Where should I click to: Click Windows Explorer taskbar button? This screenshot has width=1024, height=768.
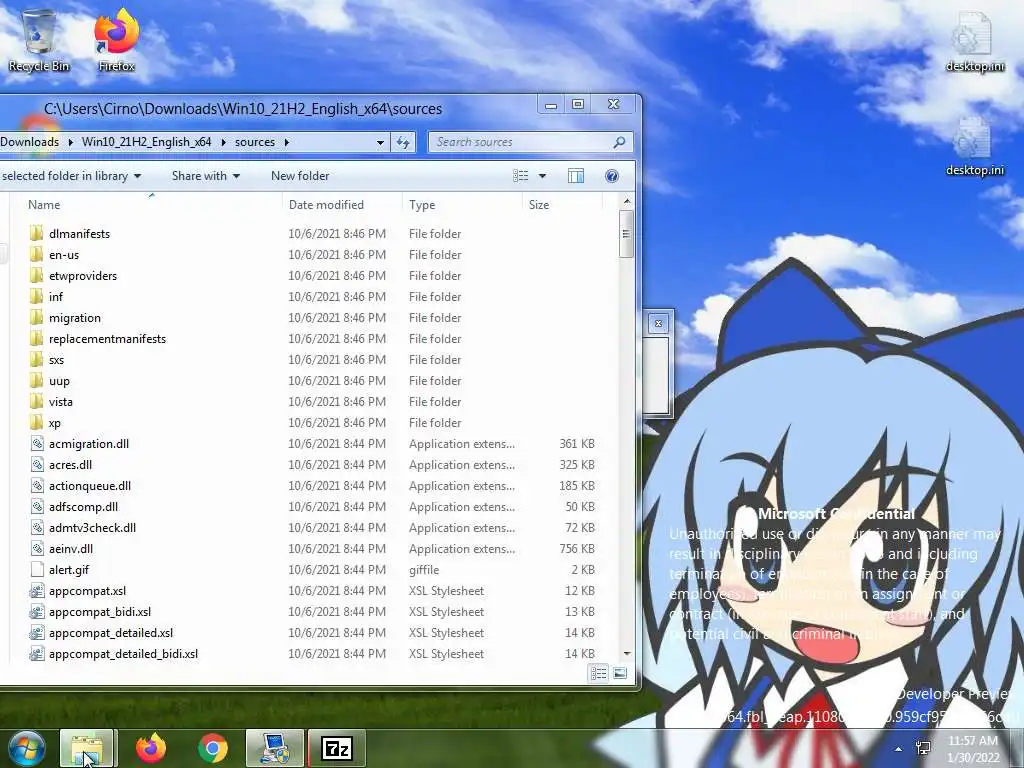87,748
